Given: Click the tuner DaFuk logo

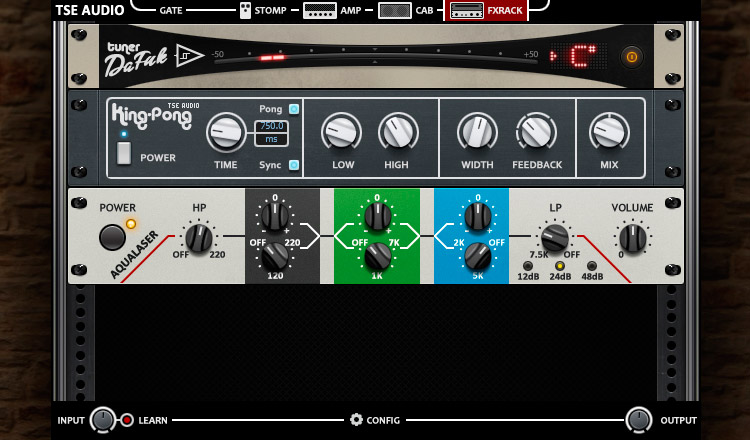Looking at the screenshot, I should coord(136,60).
